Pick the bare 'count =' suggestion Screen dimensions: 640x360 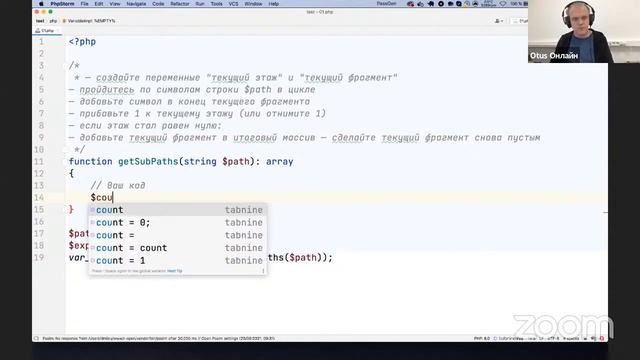[177, 235]
